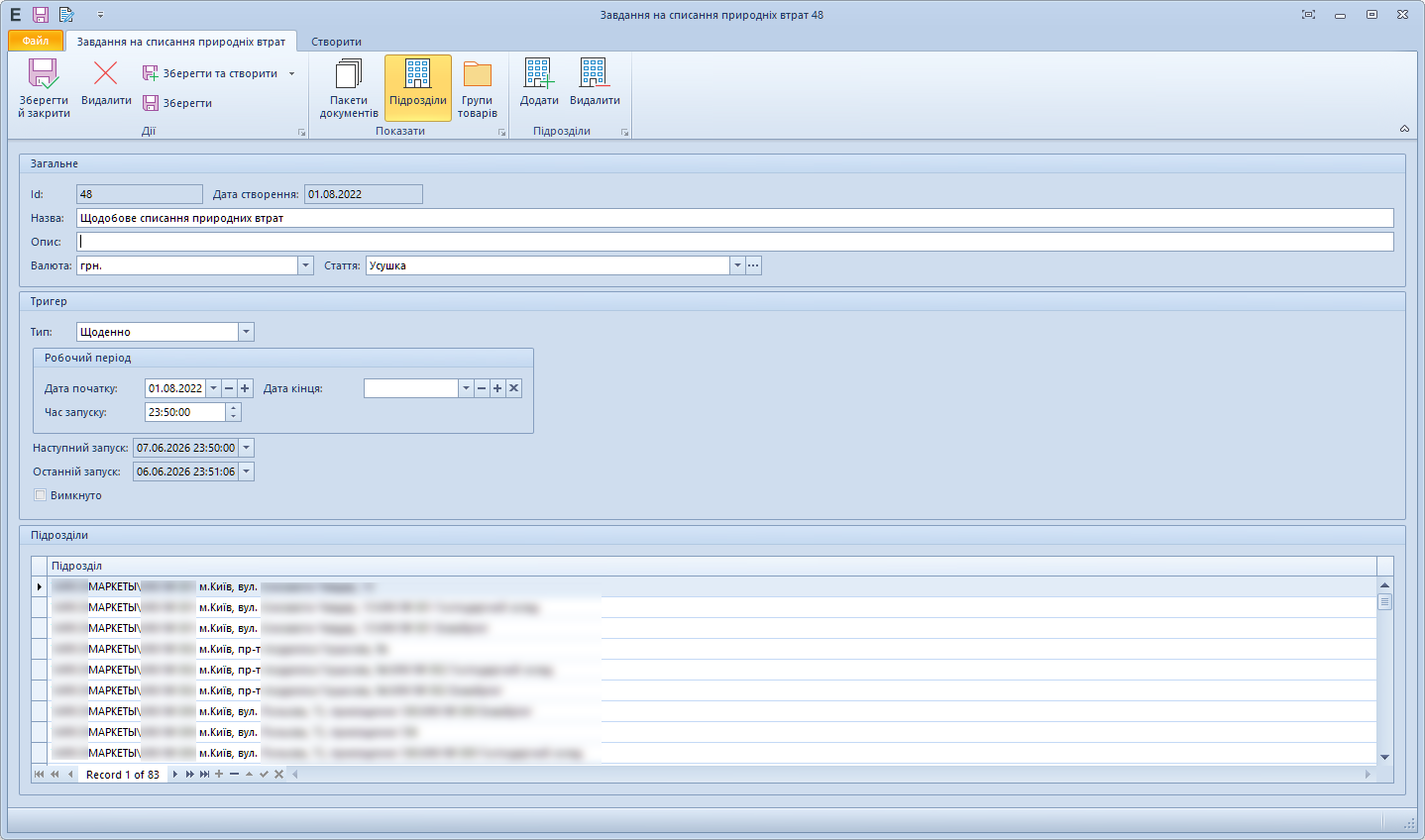This screenshot has width=1425, height=840.
Task: Toggle the Підрозділи show button
Action: (x=418, y=88)
